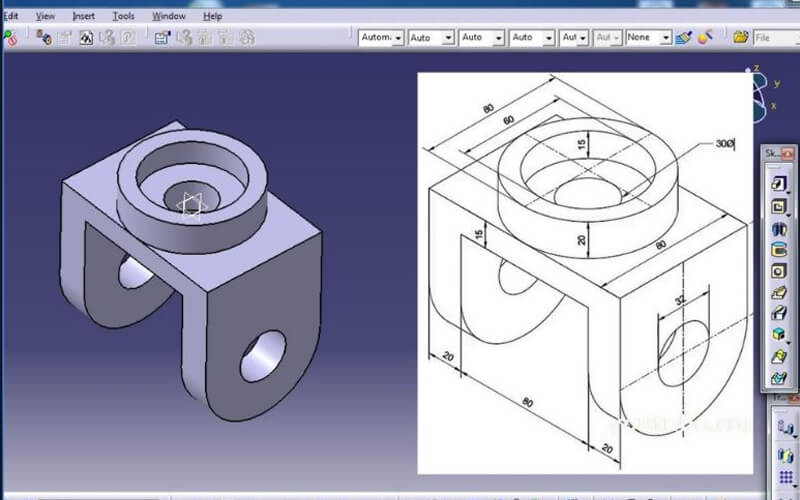Select the Rib tool icon
800x500 pixels.
coord(777,293)
